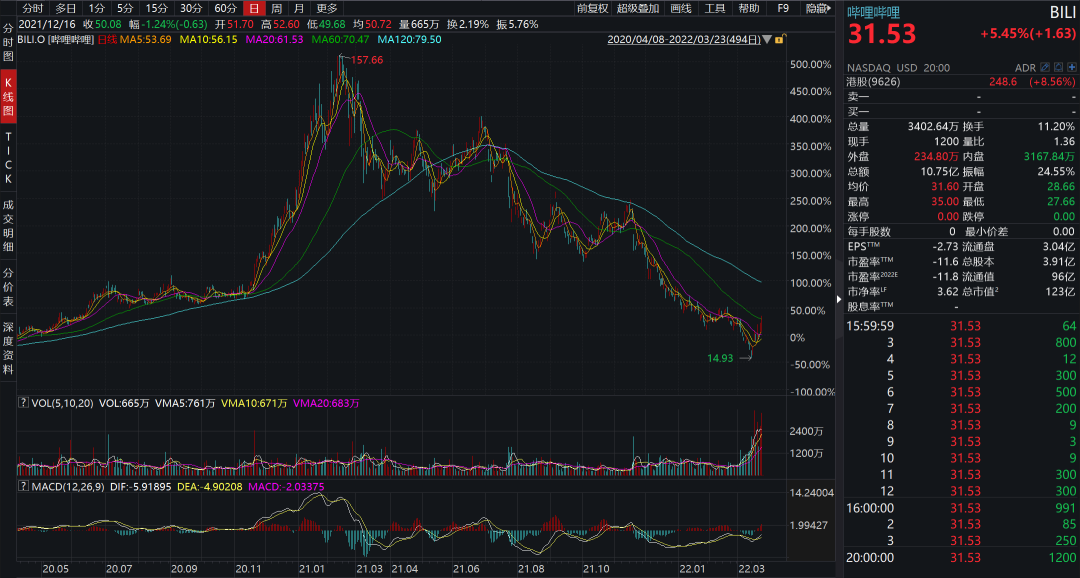
Task: Click the MA60:70.47 moving average label
Action: [x=340, y=40]
